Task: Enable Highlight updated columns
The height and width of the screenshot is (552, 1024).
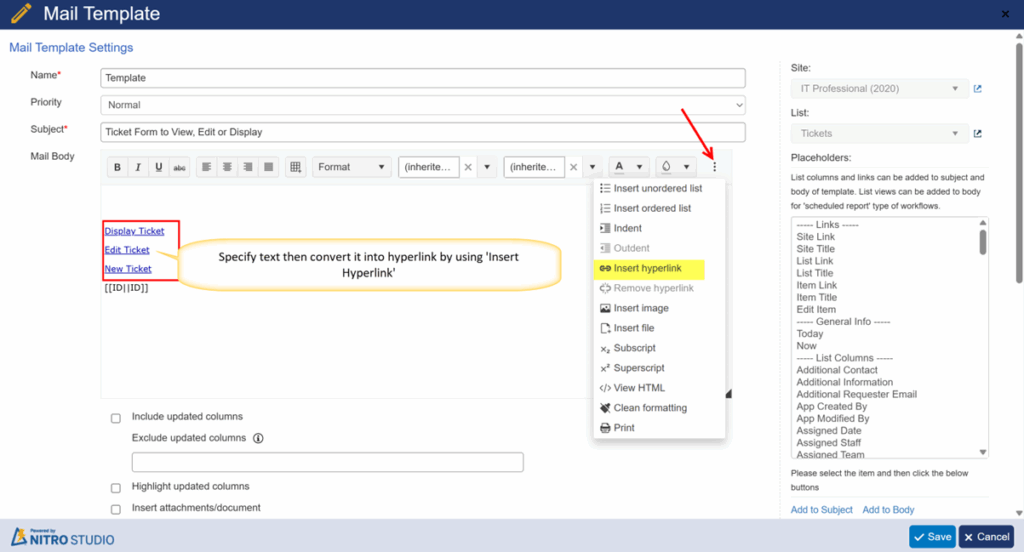Action: tap(116, 488)
